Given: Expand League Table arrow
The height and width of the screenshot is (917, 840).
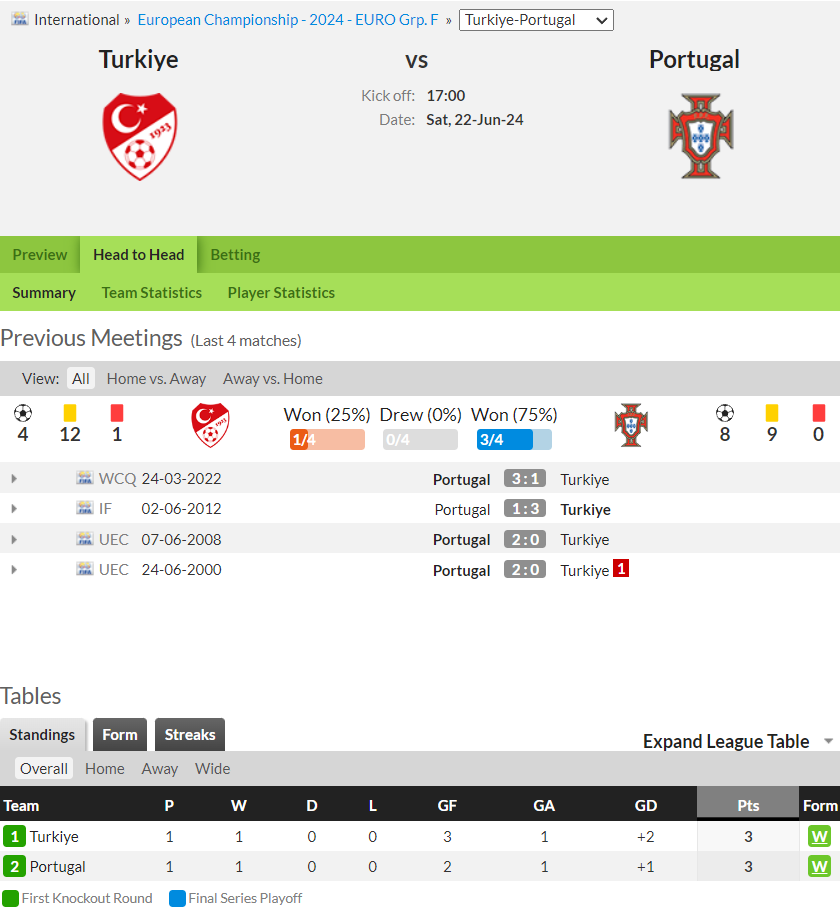Looking at the screenshot, I should click(x=828, y=741).
